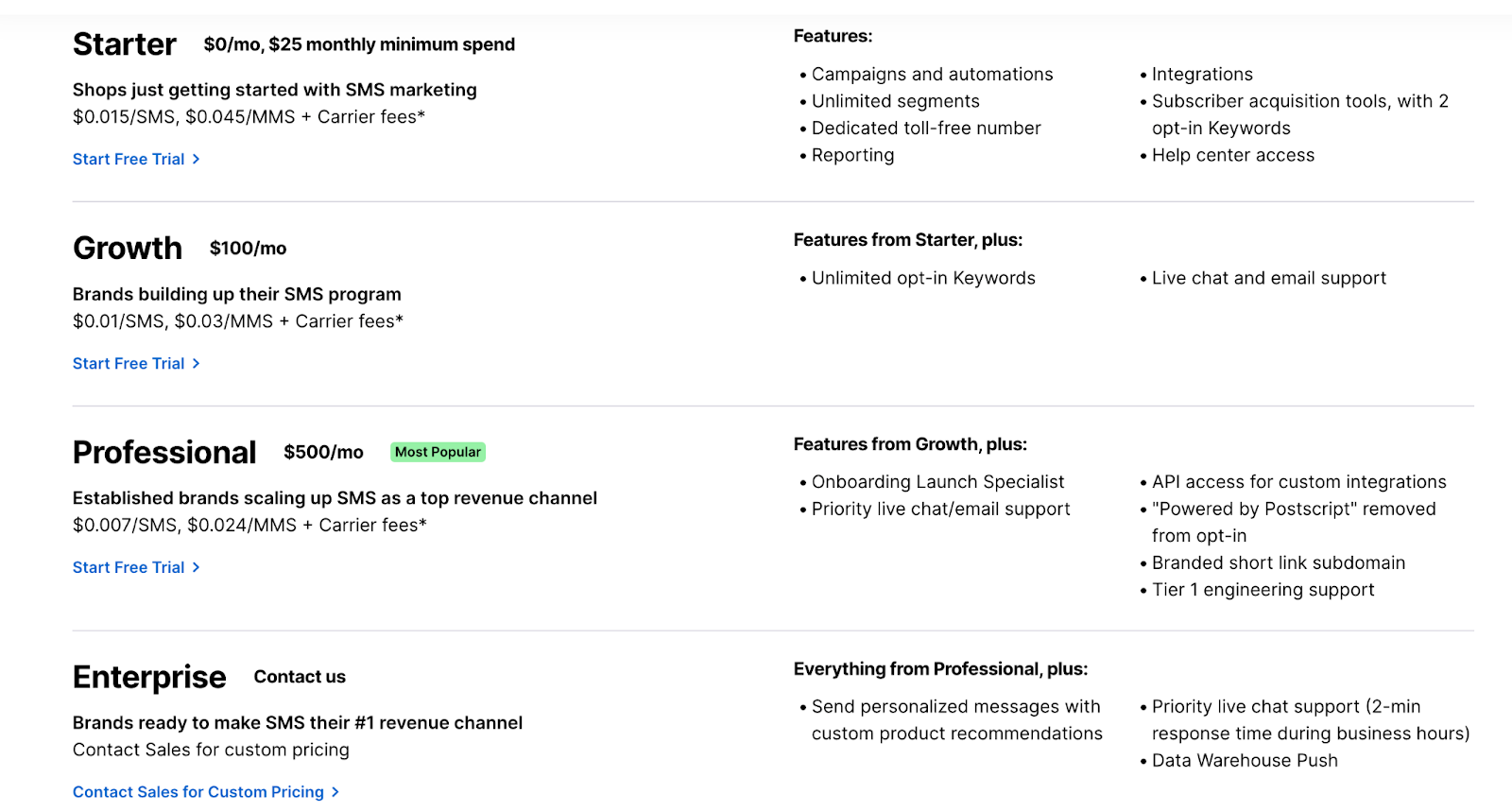The width and height of the screenshot is (1512, 812).
Task: Click the Features from Starter, plus heading
Action: coord(908,240)
